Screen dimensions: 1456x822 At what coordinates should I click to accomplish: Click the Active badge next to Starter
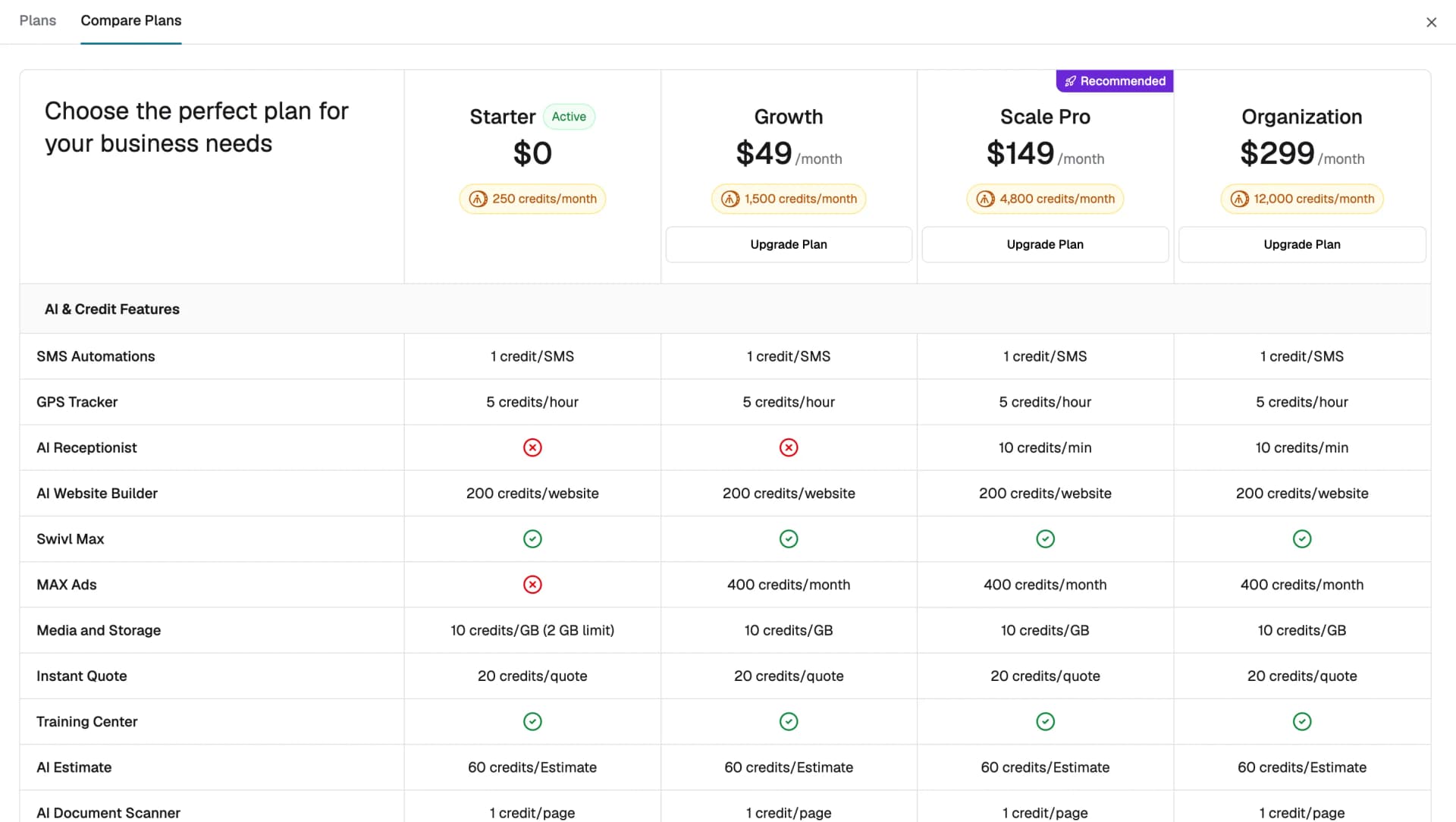click(569, 117)
